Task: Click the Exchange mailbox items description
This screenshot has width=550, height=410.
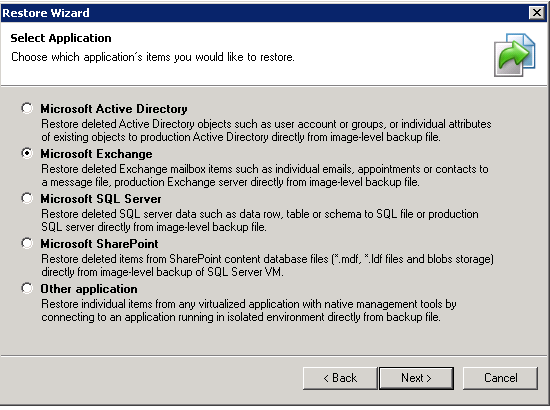Action: 265,175
